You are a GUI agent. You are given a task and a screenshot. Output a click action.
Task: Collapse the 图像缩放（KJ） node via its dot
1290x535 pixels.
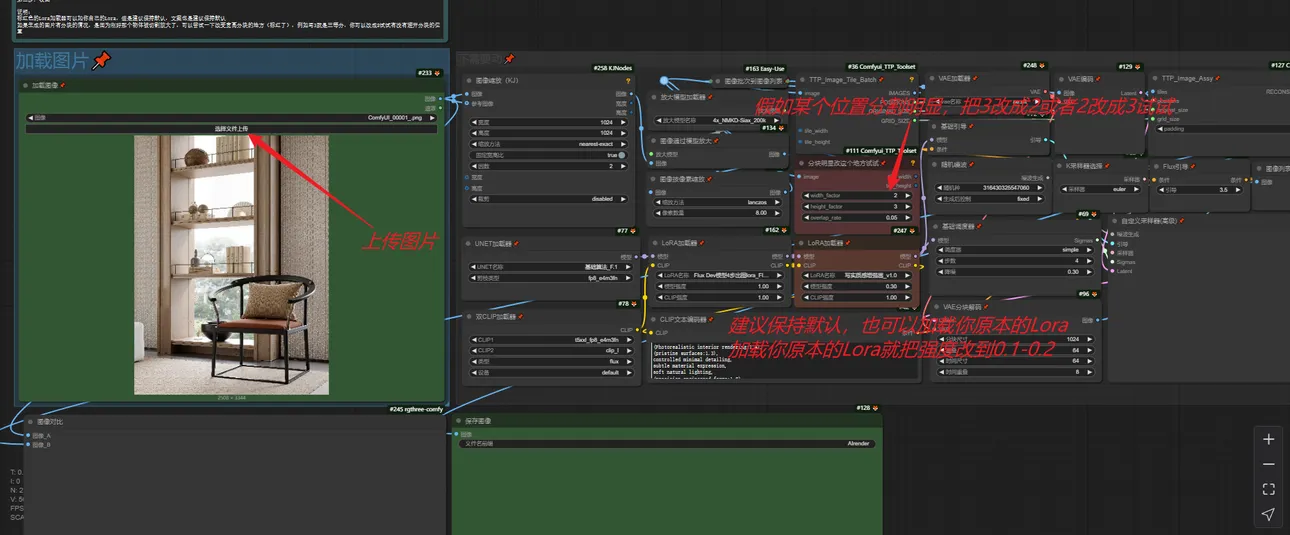coord(469,80)
